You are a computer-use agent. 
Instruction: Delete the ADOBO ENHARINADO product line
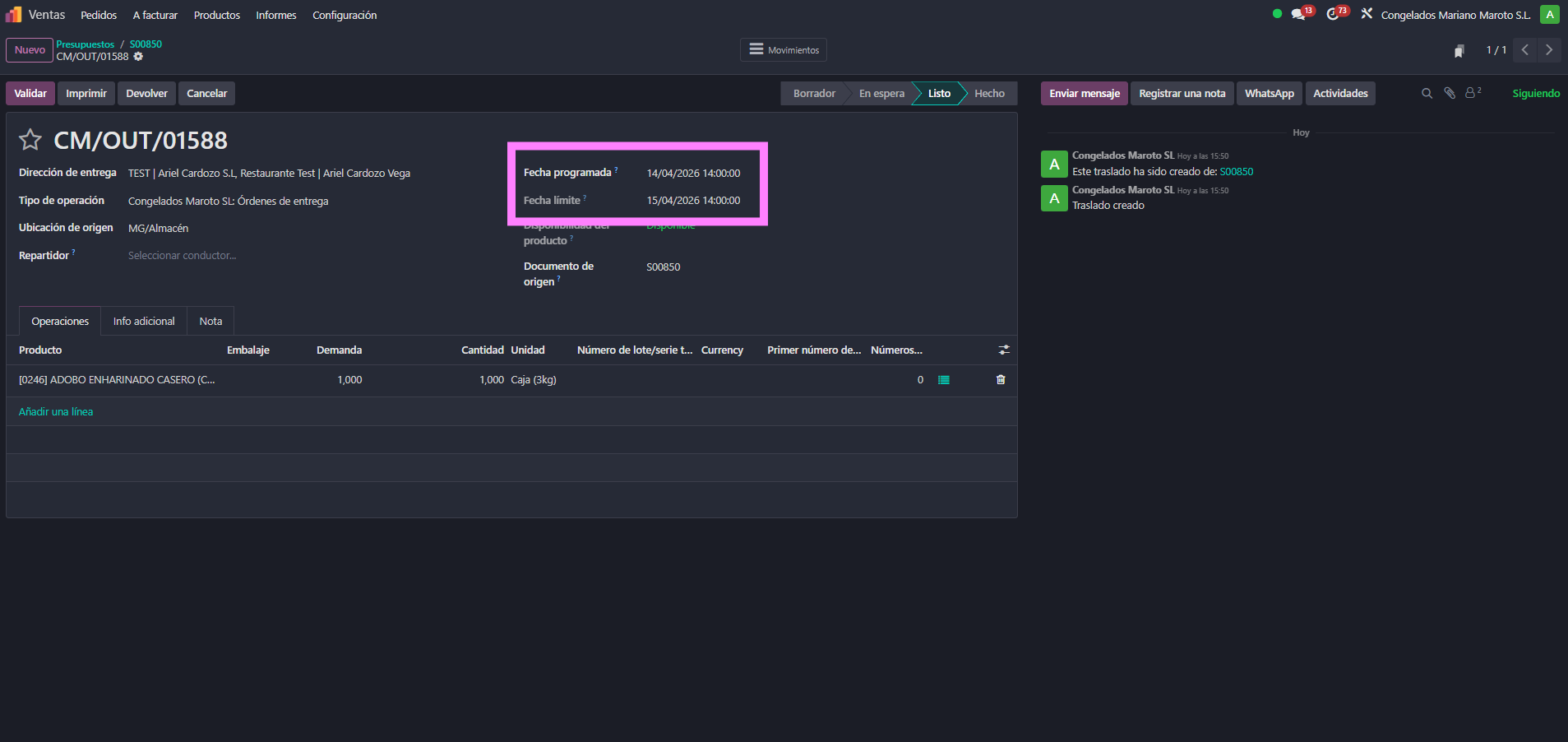pyautogui.click(x=1001, y=380)
